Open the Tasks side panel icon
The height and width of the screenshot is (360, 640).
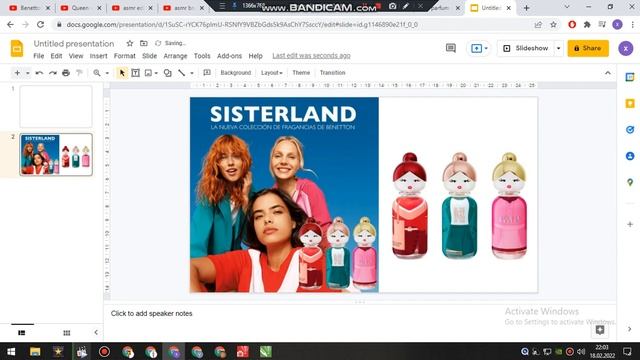pos(630,130)
